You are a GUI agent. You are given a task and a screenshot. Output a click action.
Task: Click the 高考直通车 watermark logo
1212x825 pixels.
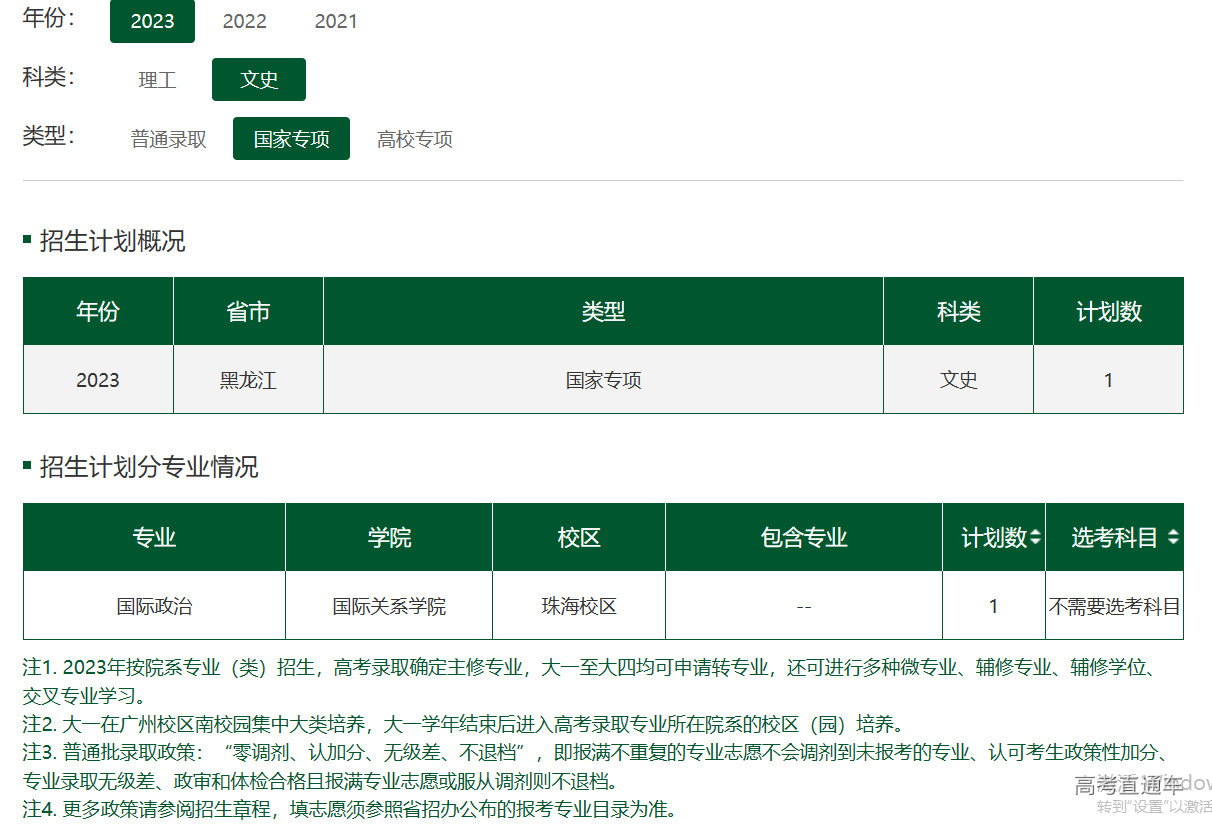pos(1128,785)
